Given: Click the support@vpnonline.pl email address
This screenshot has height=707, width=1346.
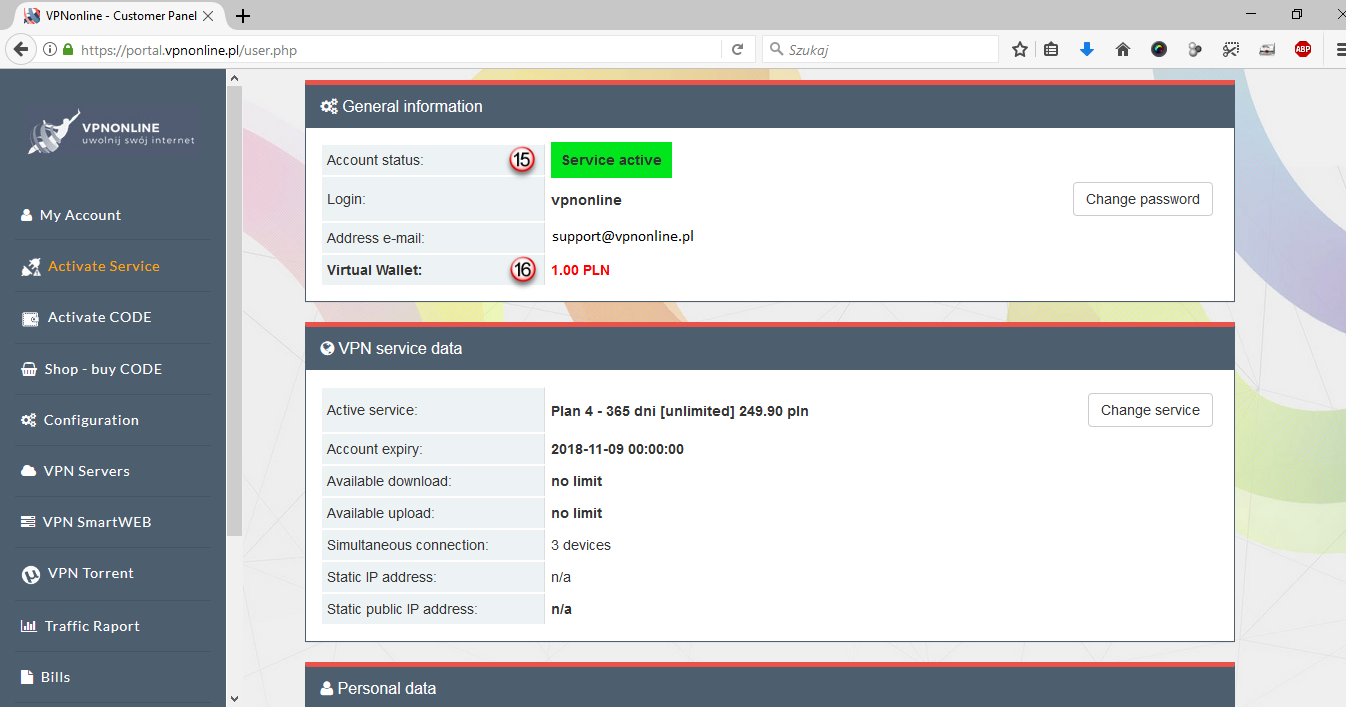Looking at the screenshot, I should pos(623,237).
